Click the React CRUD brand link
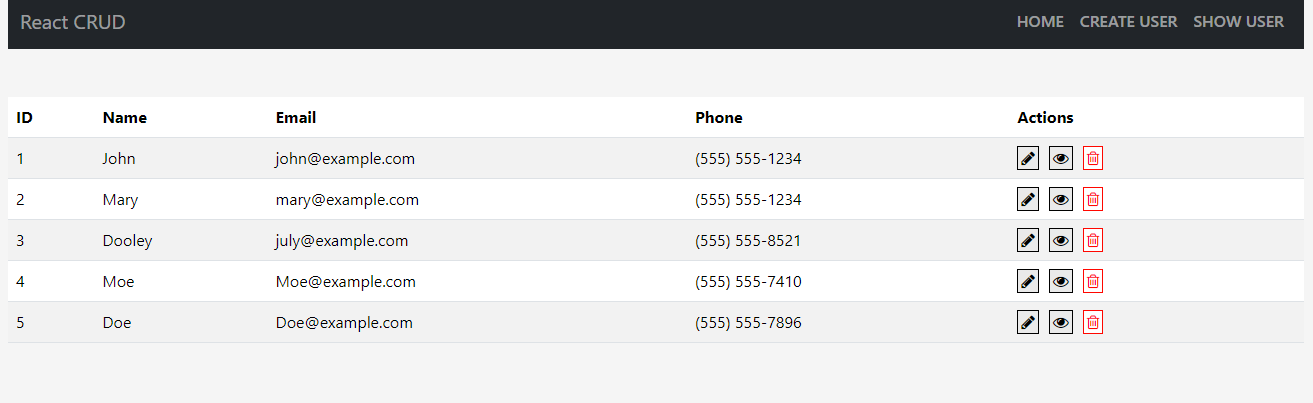 (x=73, y=22)
